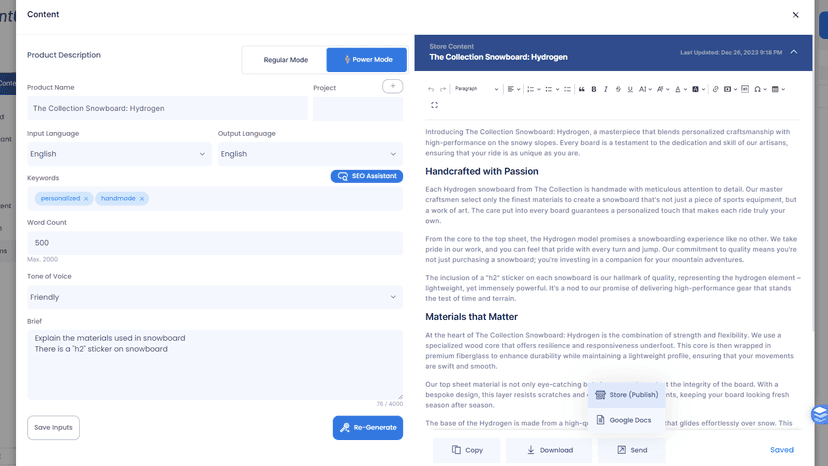Click the Project input field
Viewport: 828px width, 466px height.
point(357,108)
